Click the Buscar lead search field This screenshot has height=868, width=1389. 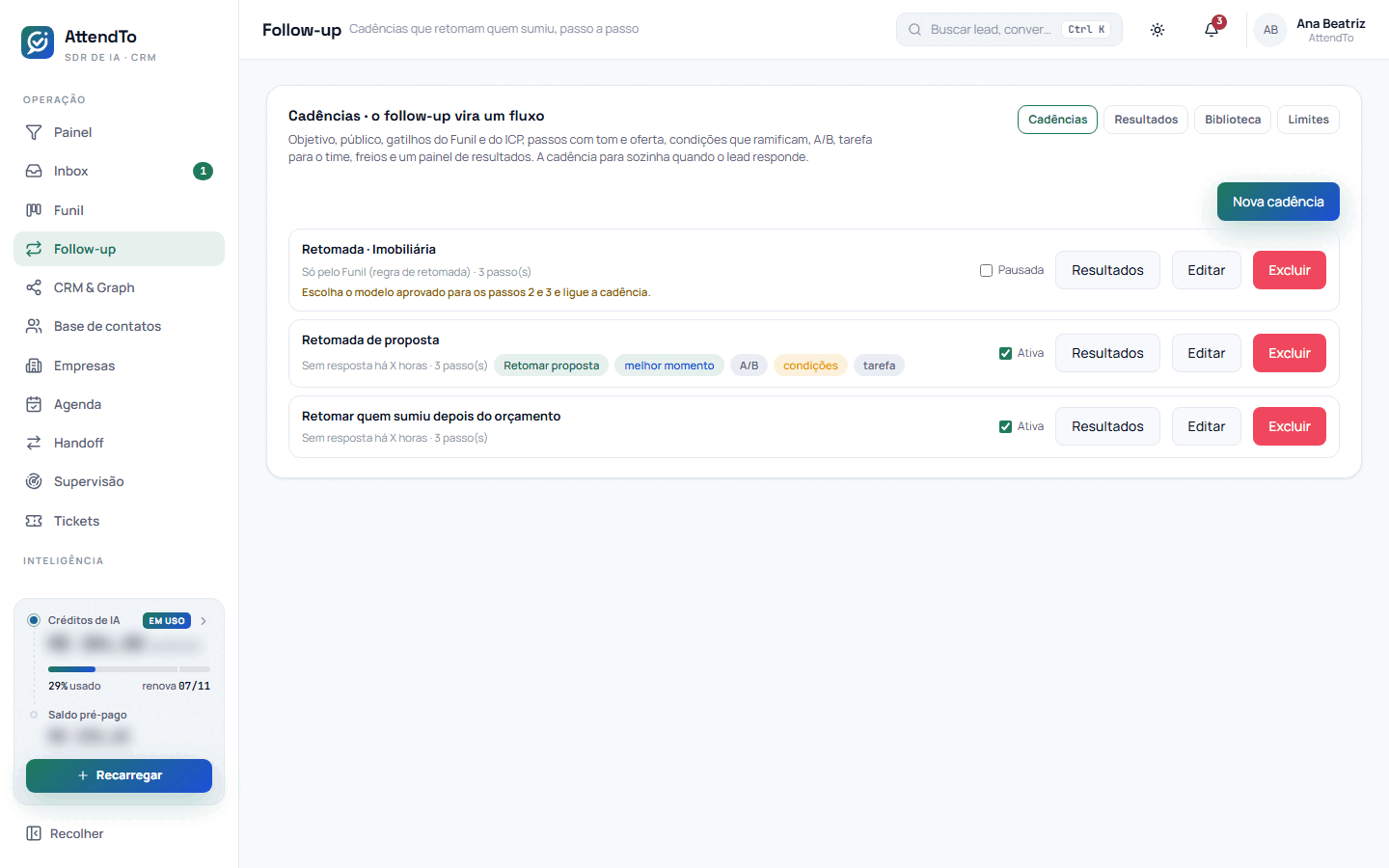[1009, 30]
